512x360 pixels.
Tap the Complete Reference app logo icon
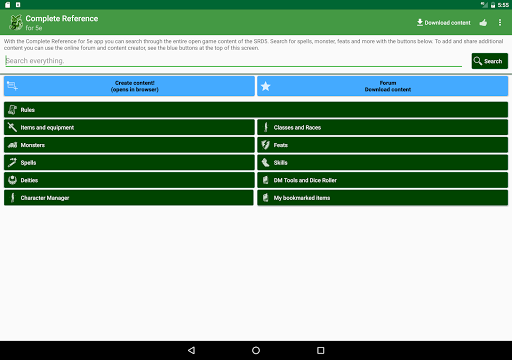point(16,22)
